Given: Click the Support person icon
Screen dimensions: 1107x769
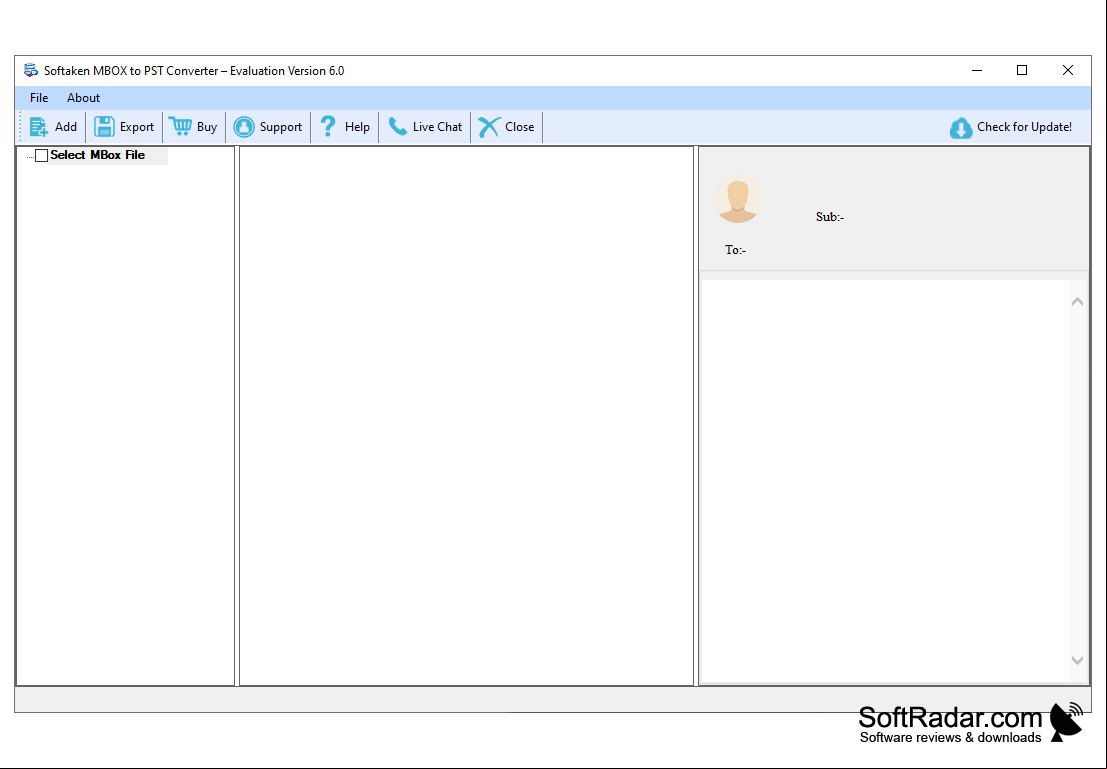Looking at the screenshot, I should click(x=244, y=127).
